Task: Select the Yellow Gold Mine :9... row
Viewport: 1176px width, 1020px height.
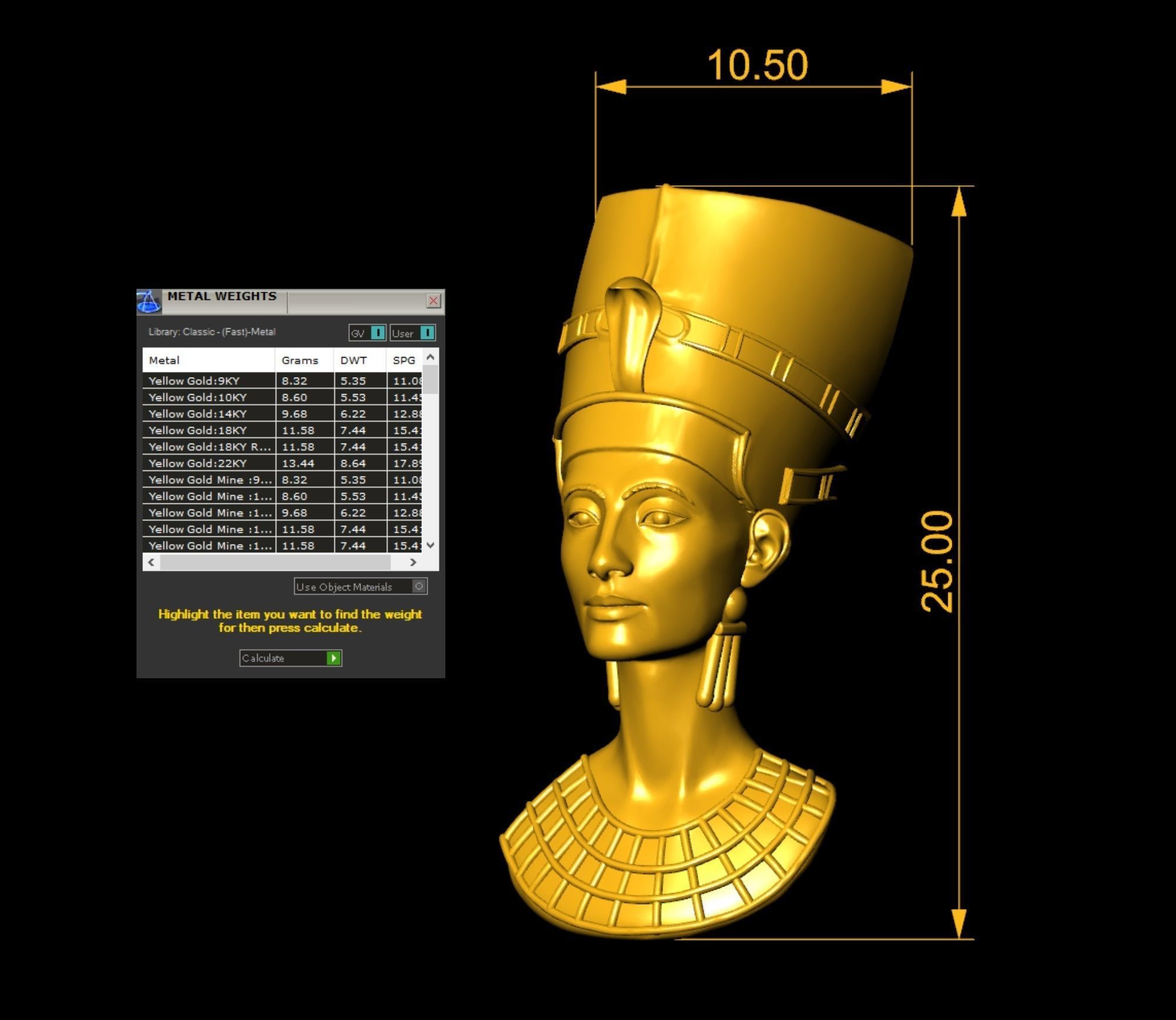Action: [282, 479]
